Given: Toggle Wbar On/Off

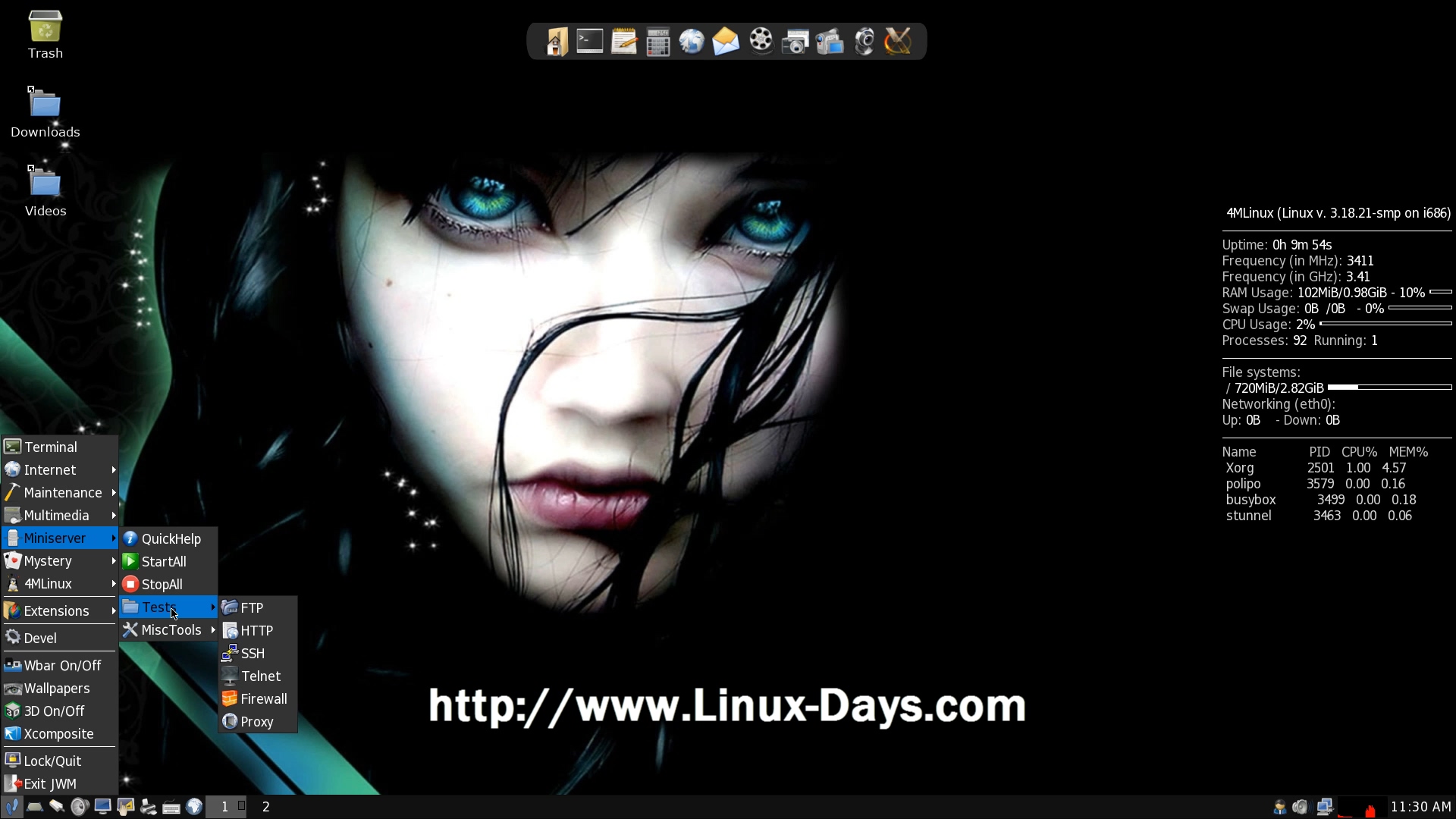Looking at the screenshot, I should pyautogui.click(x=60, y=666).
